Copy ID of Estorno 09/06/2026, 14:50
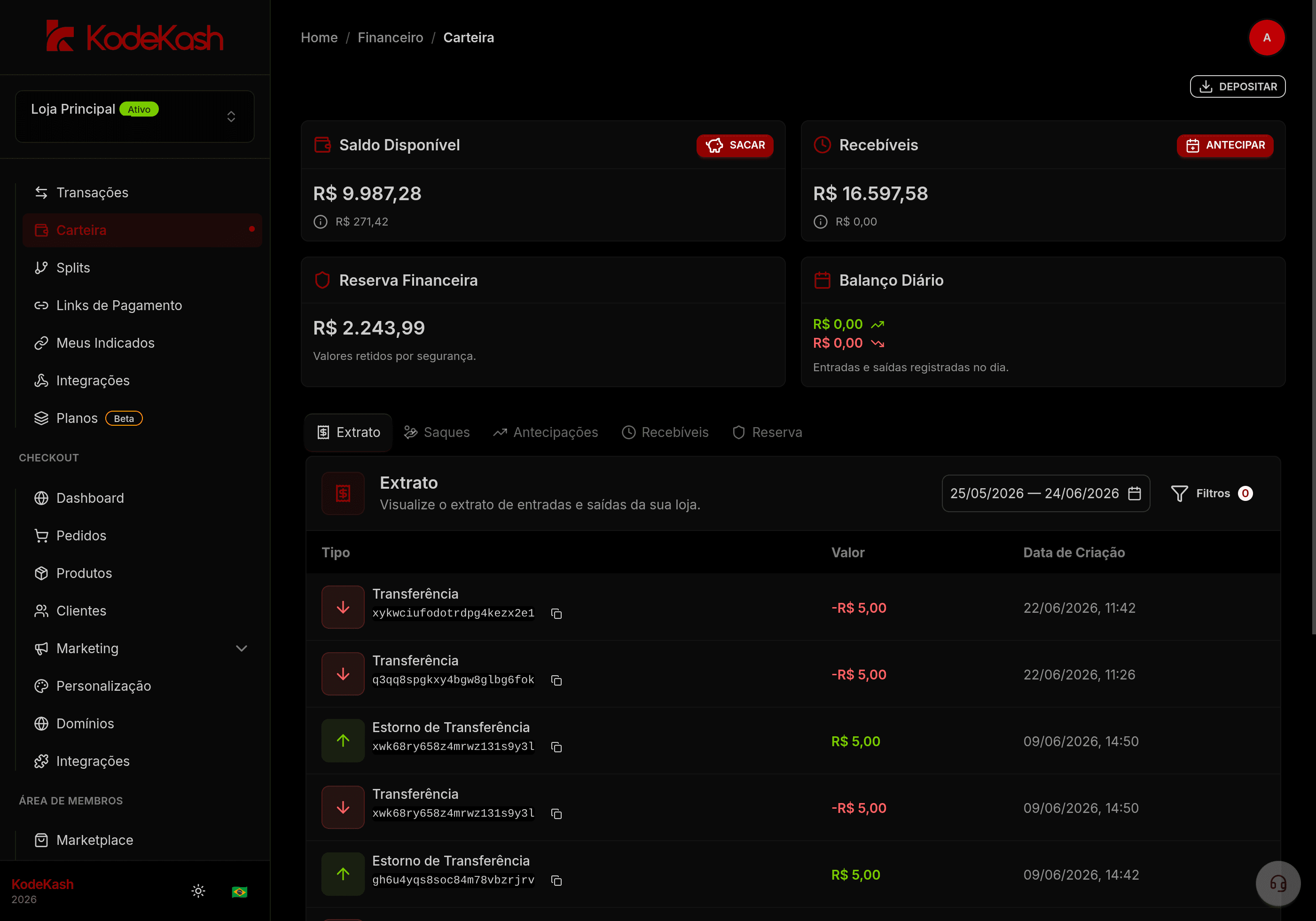The image size is (1316, 921). click(556, 747)
